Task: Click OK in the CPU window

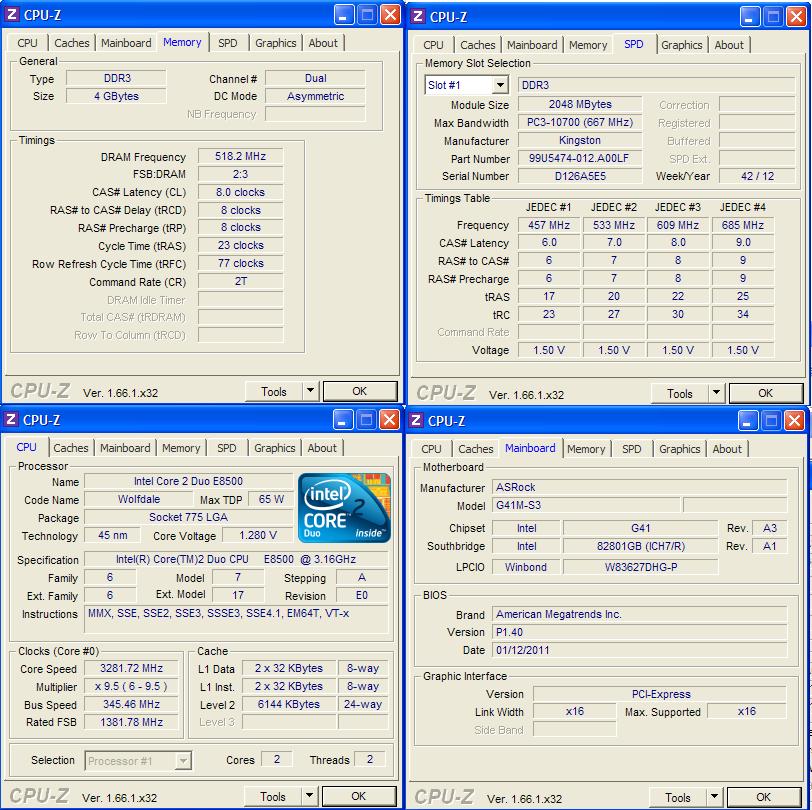Action: point(359,796)
